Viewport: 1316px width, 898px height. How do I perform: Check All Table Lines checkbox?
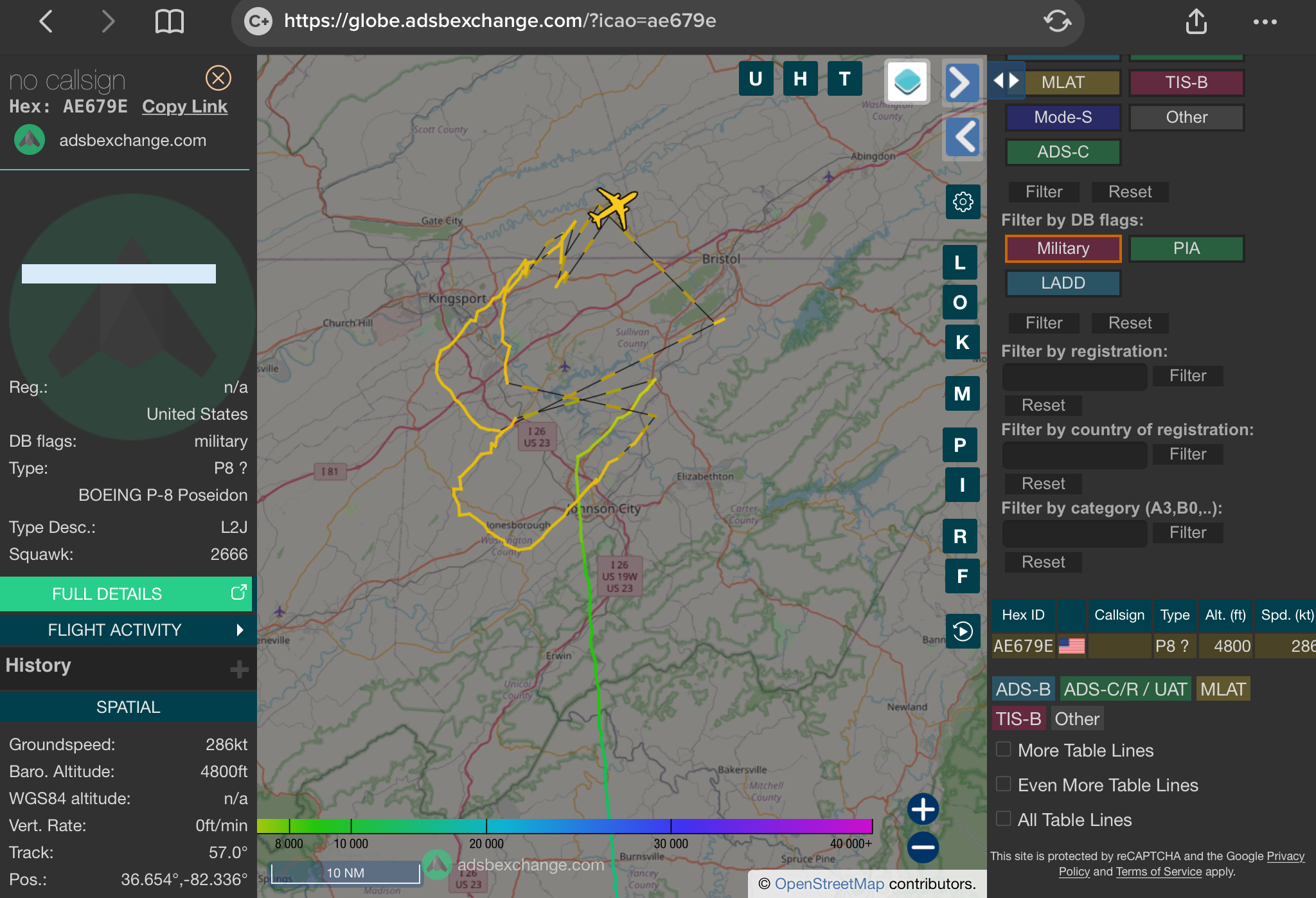[x=1003, y=819]
